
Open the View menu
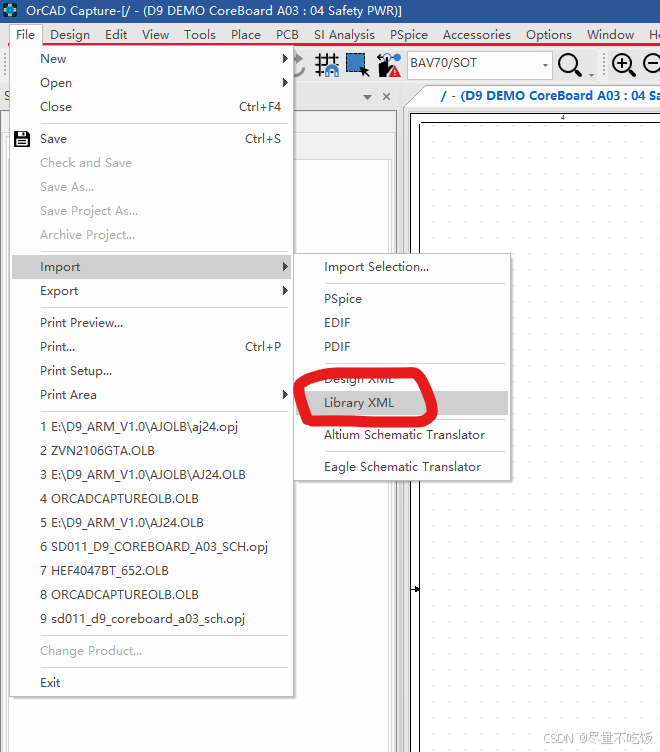(x=155, y=35)
